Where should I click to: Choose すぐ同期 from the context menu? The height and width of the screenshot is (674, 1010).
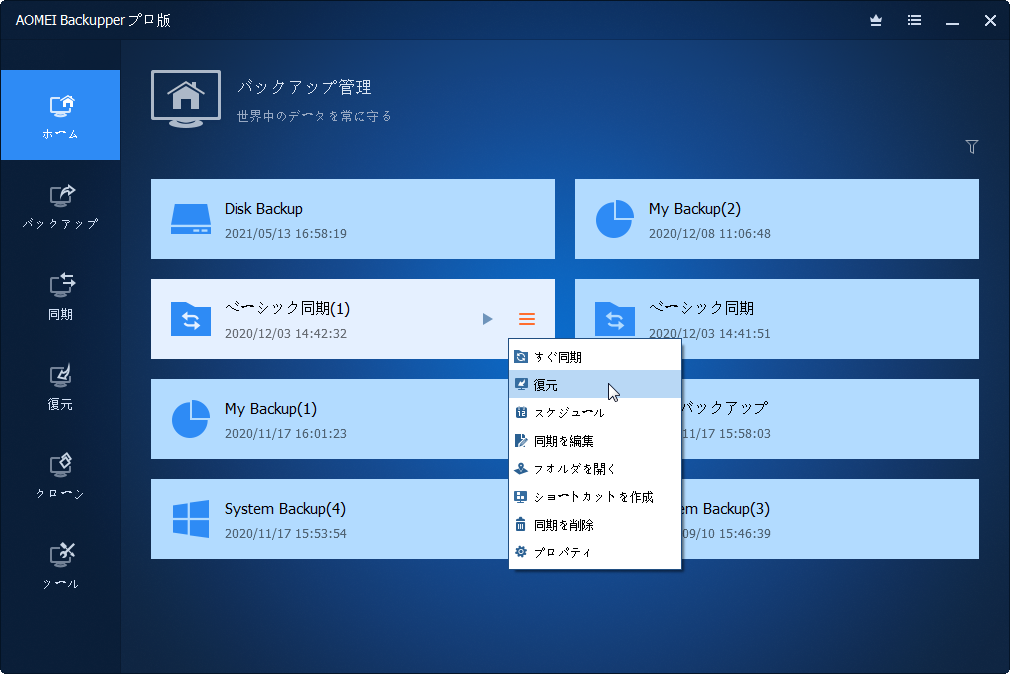point(595,357)
